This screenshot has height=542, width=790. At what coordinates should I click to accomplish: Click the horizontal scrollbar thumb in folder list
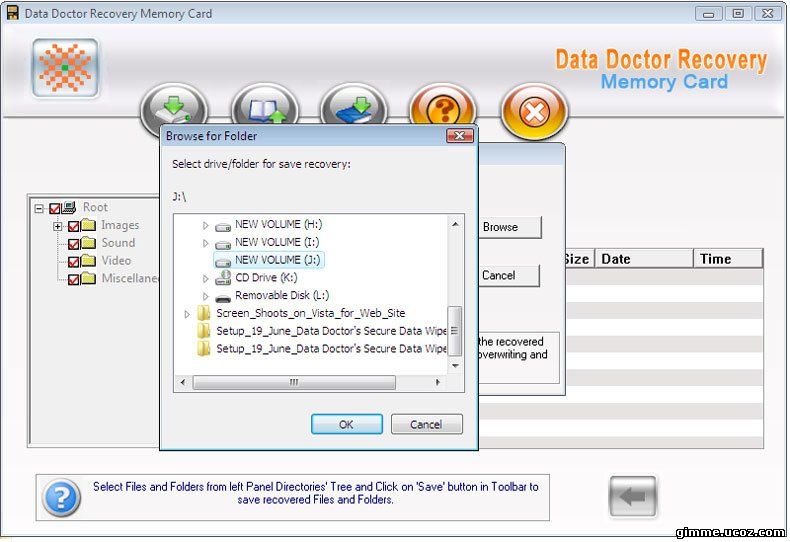pyautogui.click(x=294, y=383)
